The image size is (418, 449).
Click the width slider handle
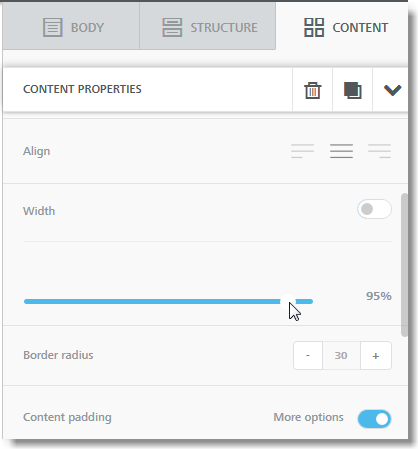288,302
